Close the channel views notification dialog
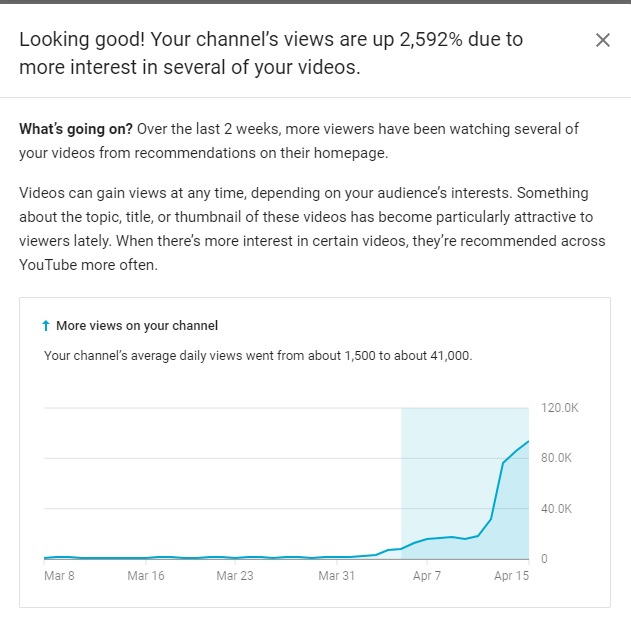Viewport: 631px width, 631px height. pyautogui.click(x=602, y=40)
